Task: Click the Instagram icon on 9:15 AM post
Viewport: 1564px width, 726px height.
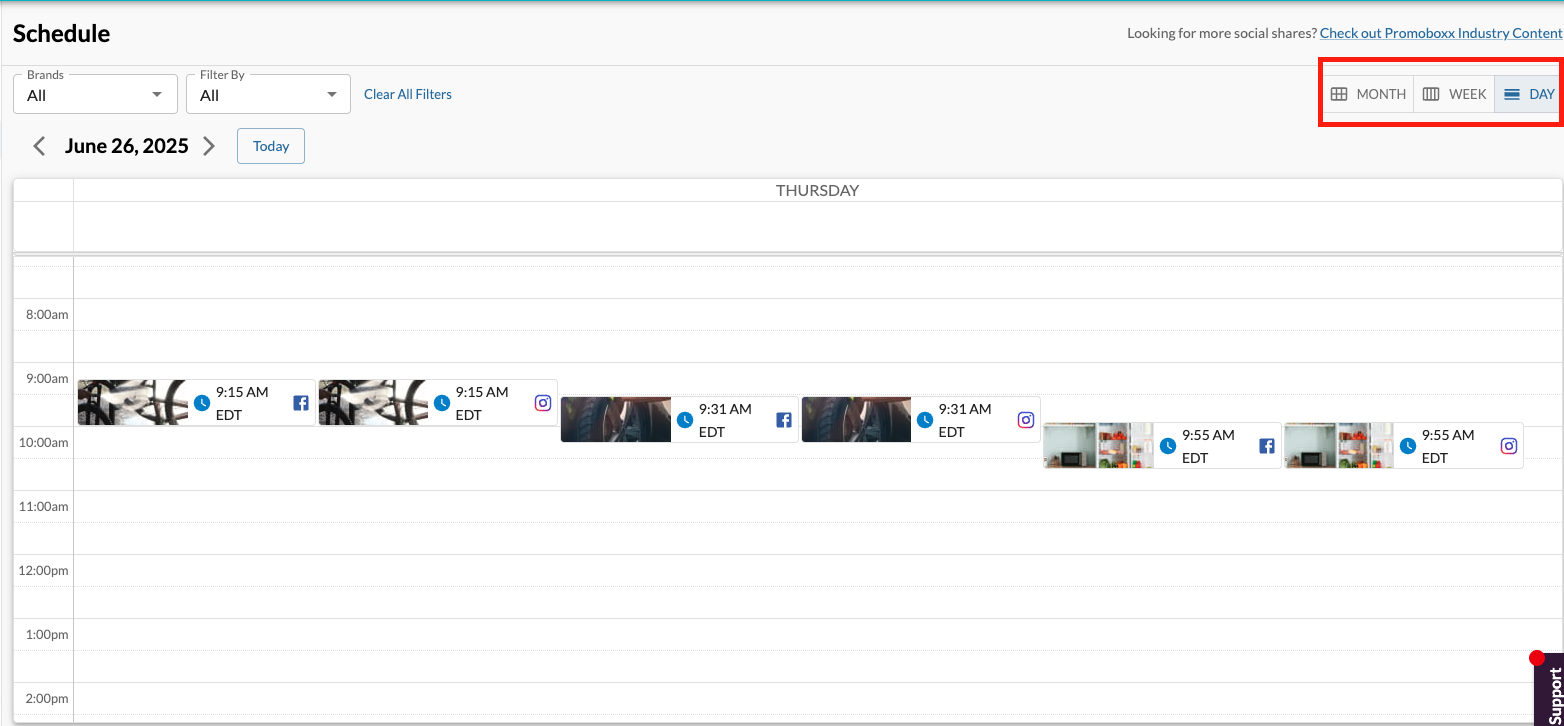Action: point(543,403)
